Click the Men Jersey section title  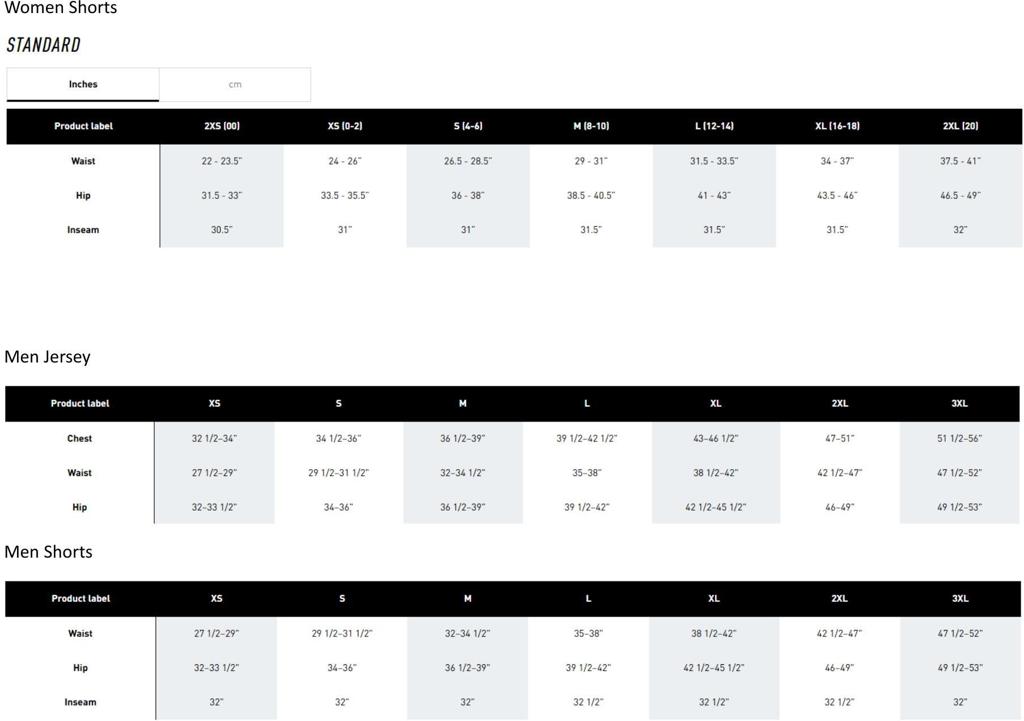[x=47, y=357]
